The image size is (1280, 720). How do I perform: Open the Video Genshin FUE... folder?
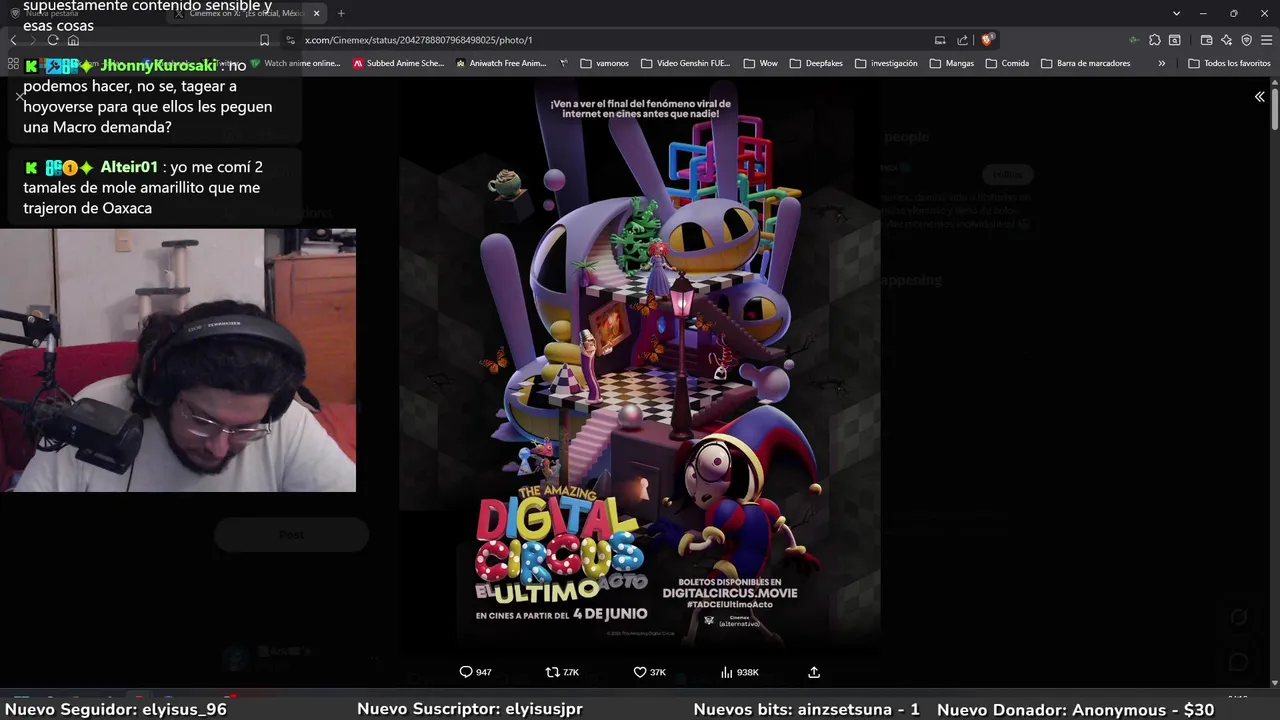685,63
